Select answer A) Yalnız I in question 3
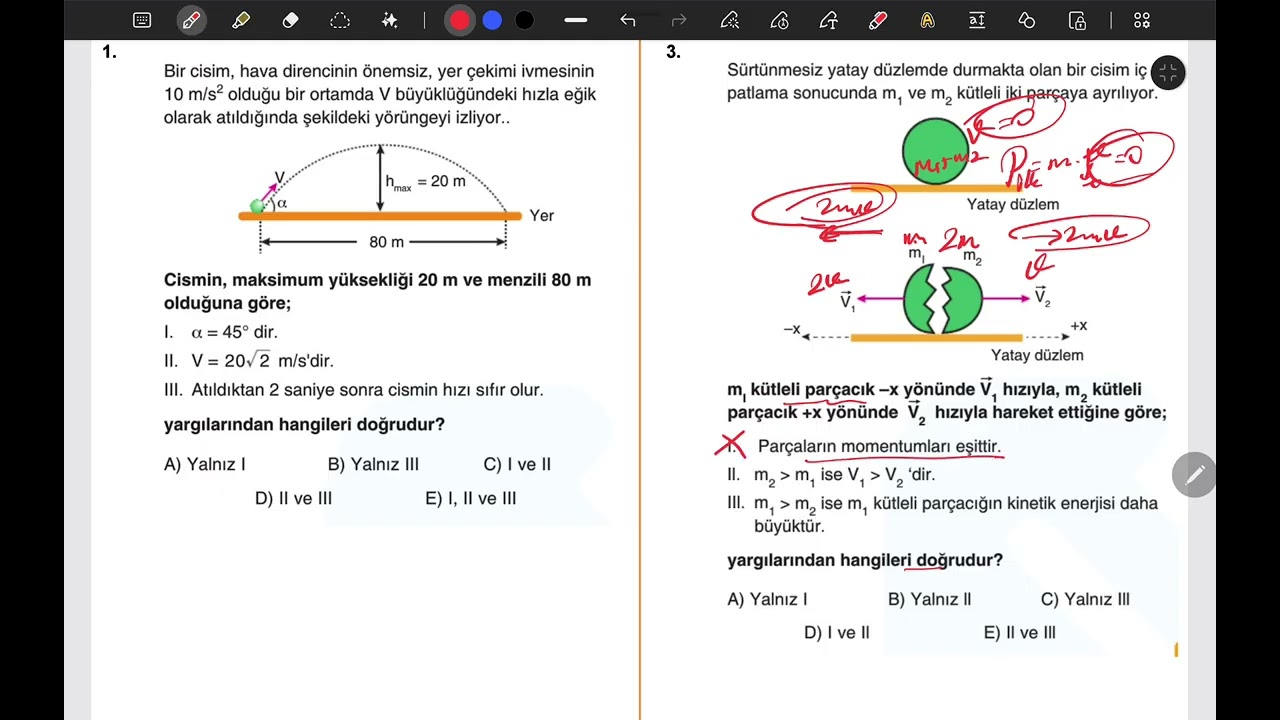1280x720 pixels. coord(768,599)
